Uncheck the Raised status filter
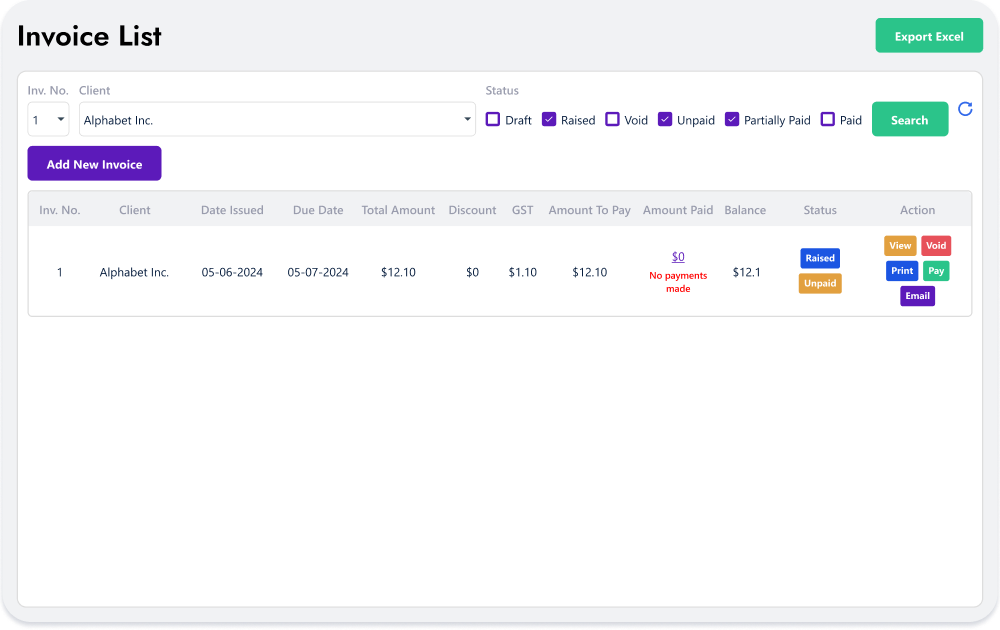The height and width of the screenshot is (630, 1000). pyautogui.click(x=548, y=119)
